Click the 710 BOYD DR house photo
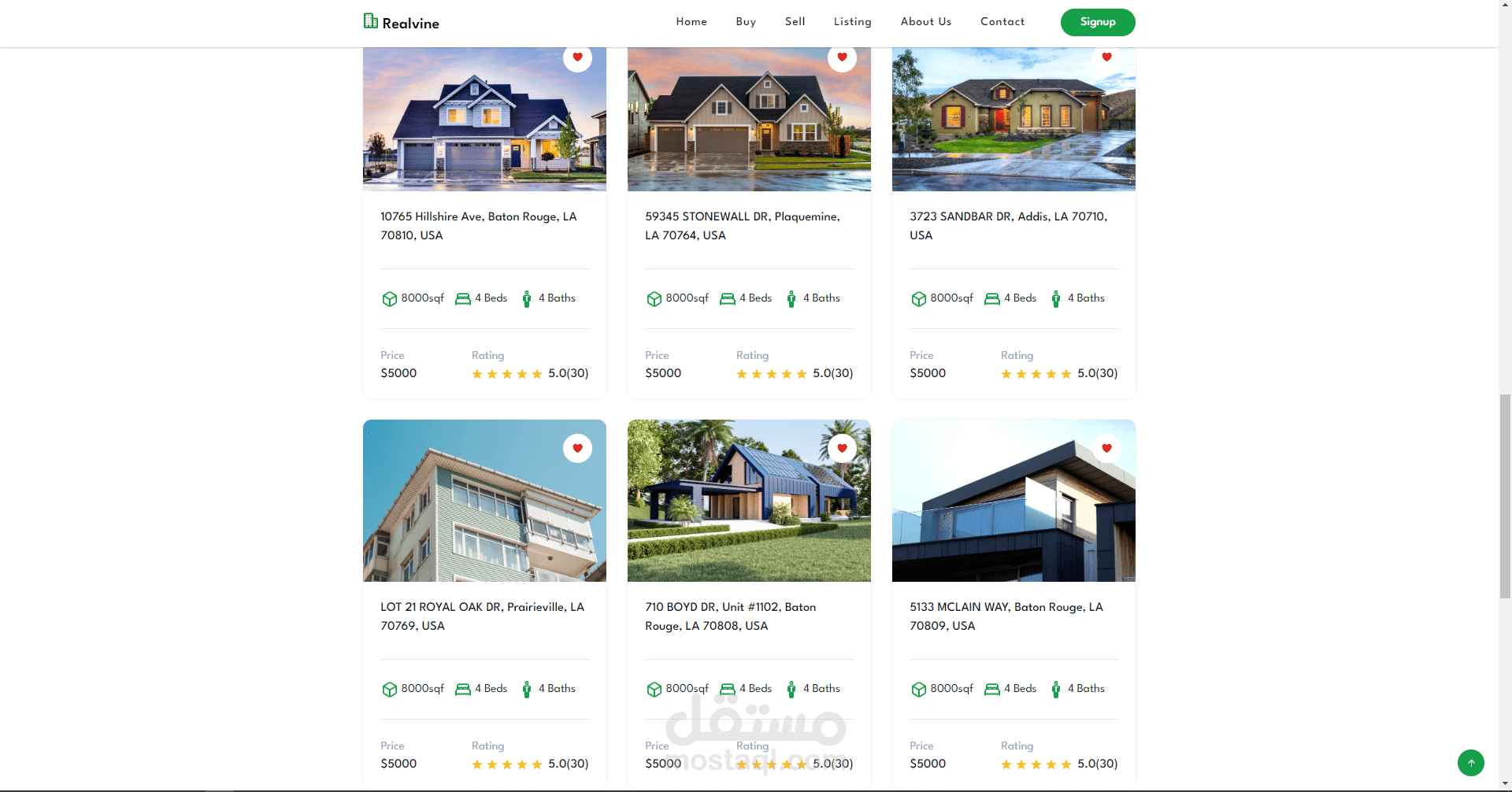The height and width of the screenshot is (792, 1512). (749, 501)
